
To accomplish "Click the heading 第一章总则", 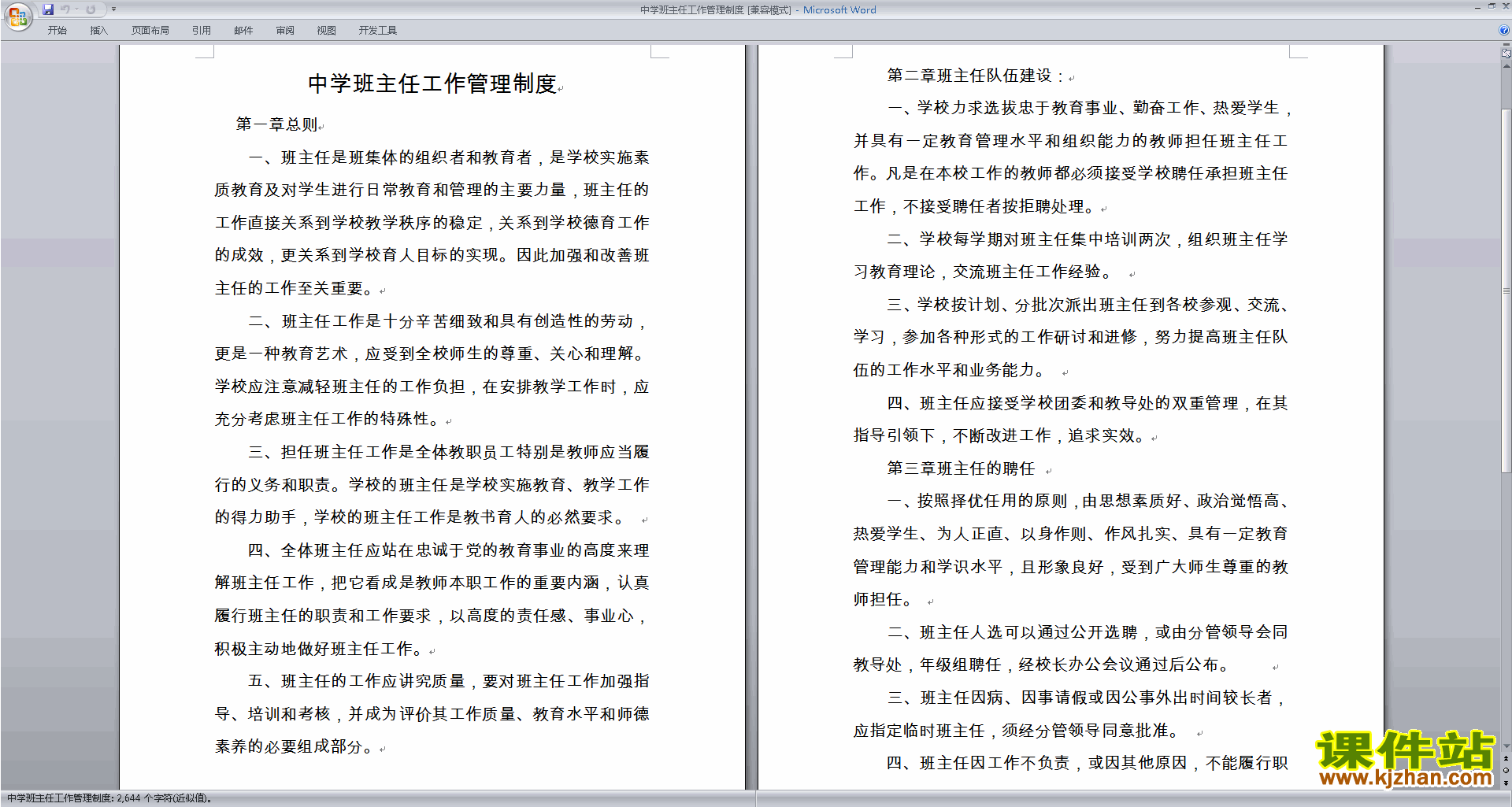I will click(x=276, y=124).
